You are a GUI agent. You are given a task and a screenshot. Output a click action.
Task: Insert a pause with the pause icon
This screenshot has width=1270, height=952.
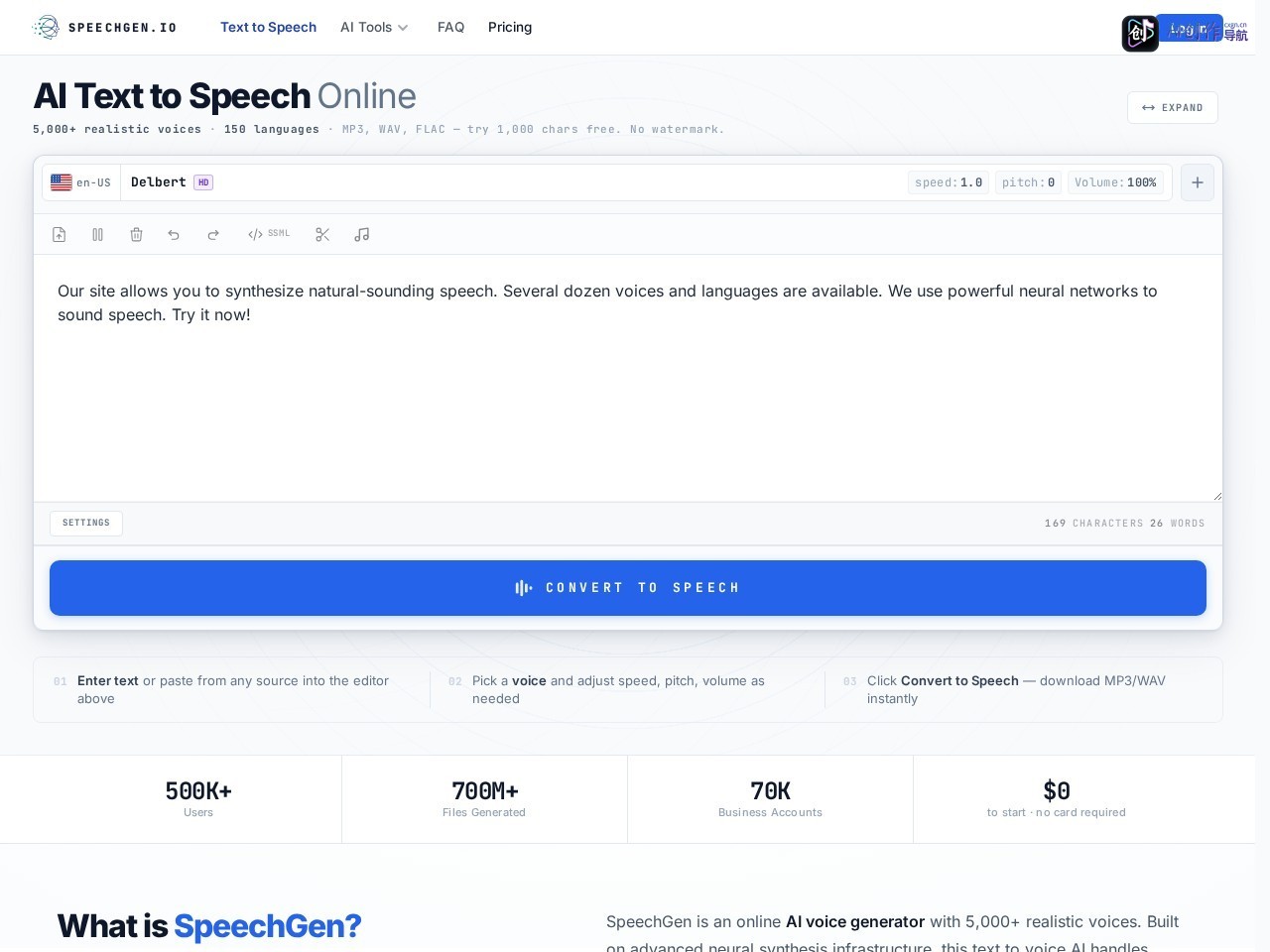pyautogui.click(x=97, y=235)
